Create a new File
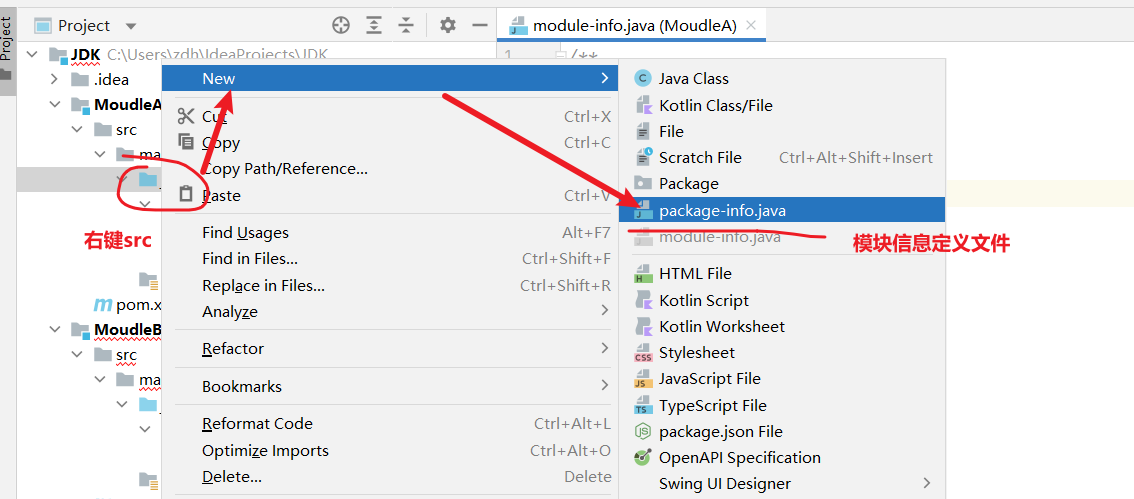 click(x=783, y=131)
